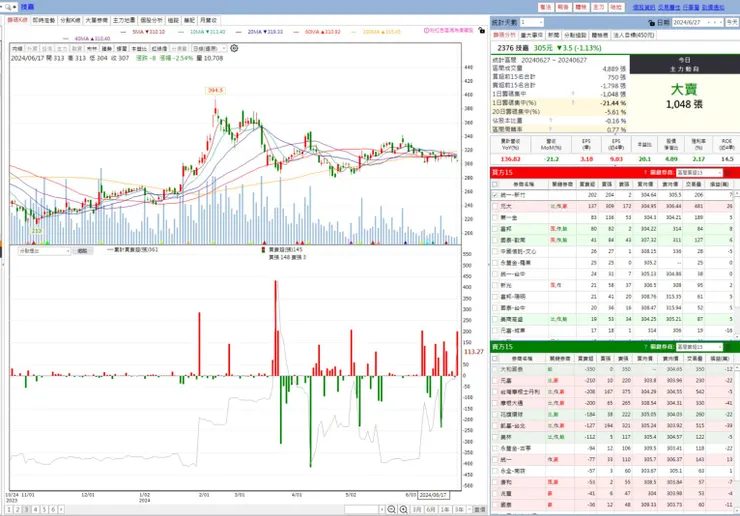740x516 pixels.
Task: Open the 新聞 tab in right panel
Action: tap(553, 35)
